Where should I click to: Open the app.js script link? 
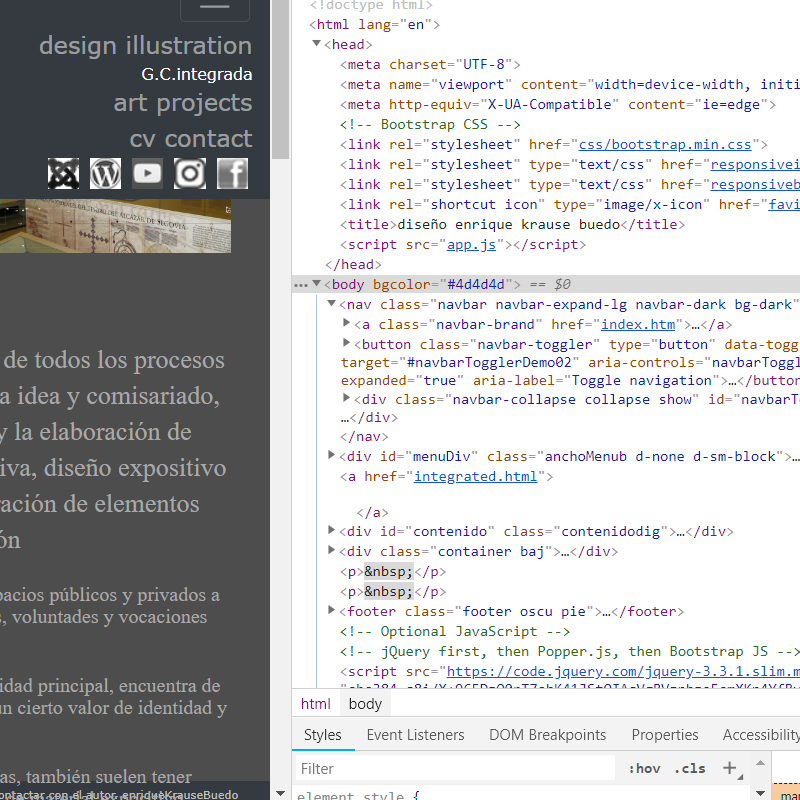[471, 245]
